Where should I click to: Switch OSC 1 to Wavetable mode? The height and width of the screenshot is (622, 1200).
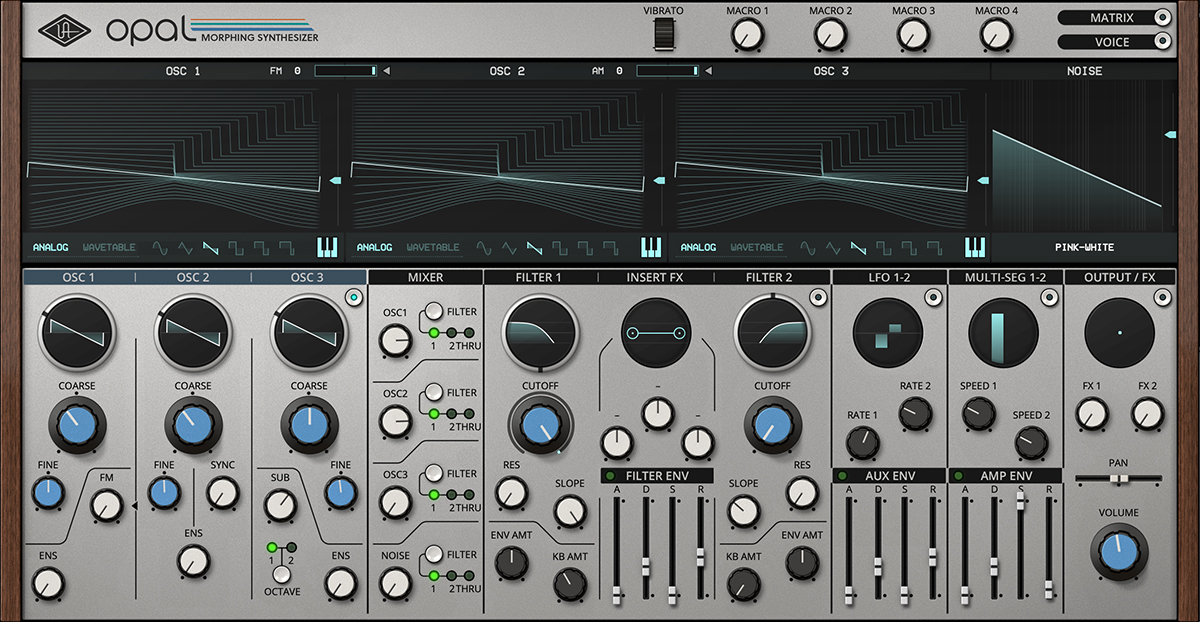tap(109, 247)
